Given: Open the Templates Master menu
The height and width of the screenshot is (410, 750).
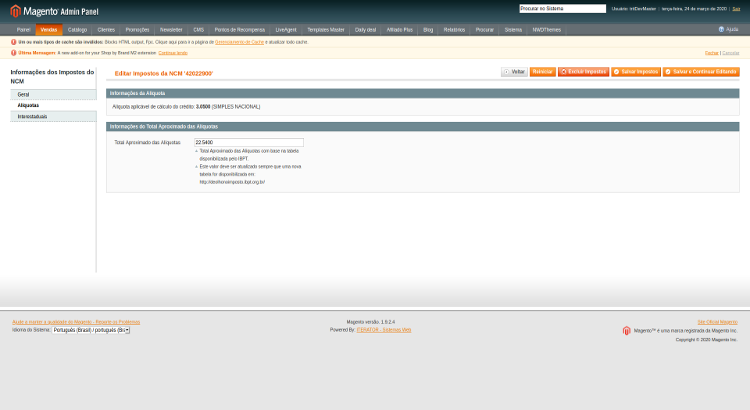Looking at the screenshot, I should pos(326,30).
